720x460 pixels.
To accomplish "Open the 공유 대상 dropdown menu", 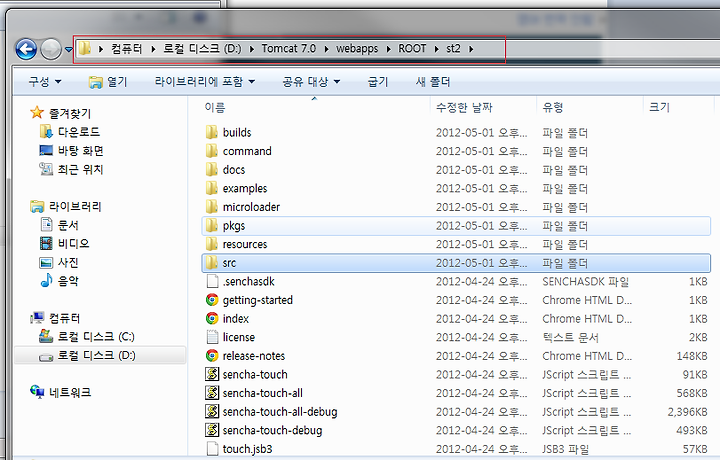I will click(x=311, y=82).
